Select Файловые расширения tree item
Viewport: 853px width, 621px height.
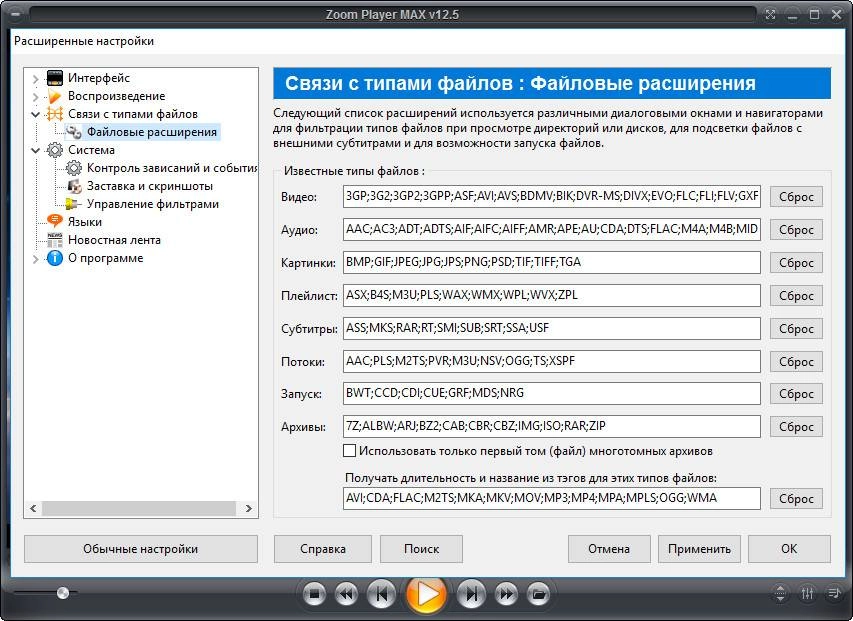click(152, 132)
